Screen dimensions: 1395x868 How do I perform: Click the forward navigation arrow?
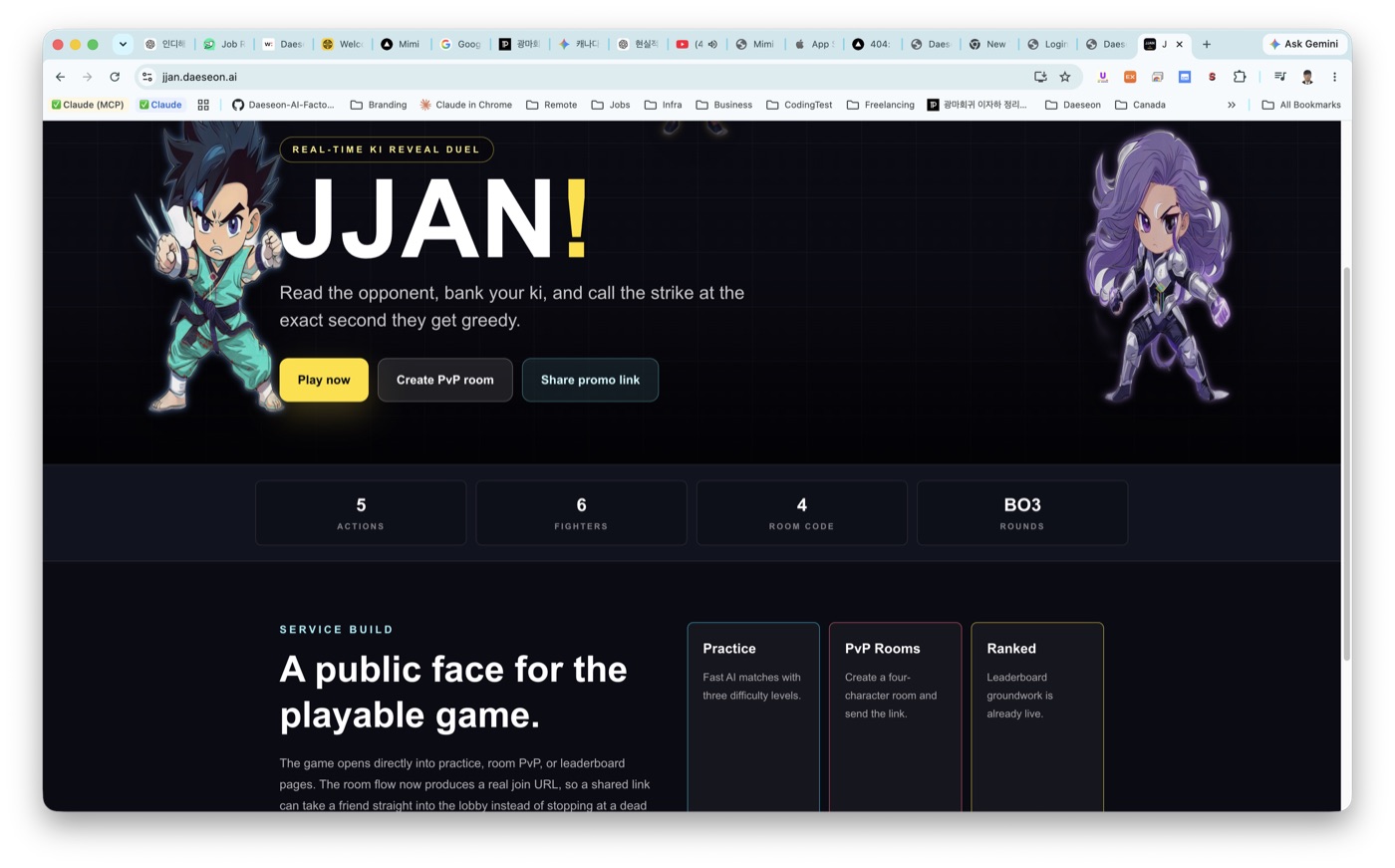(88, 77)
